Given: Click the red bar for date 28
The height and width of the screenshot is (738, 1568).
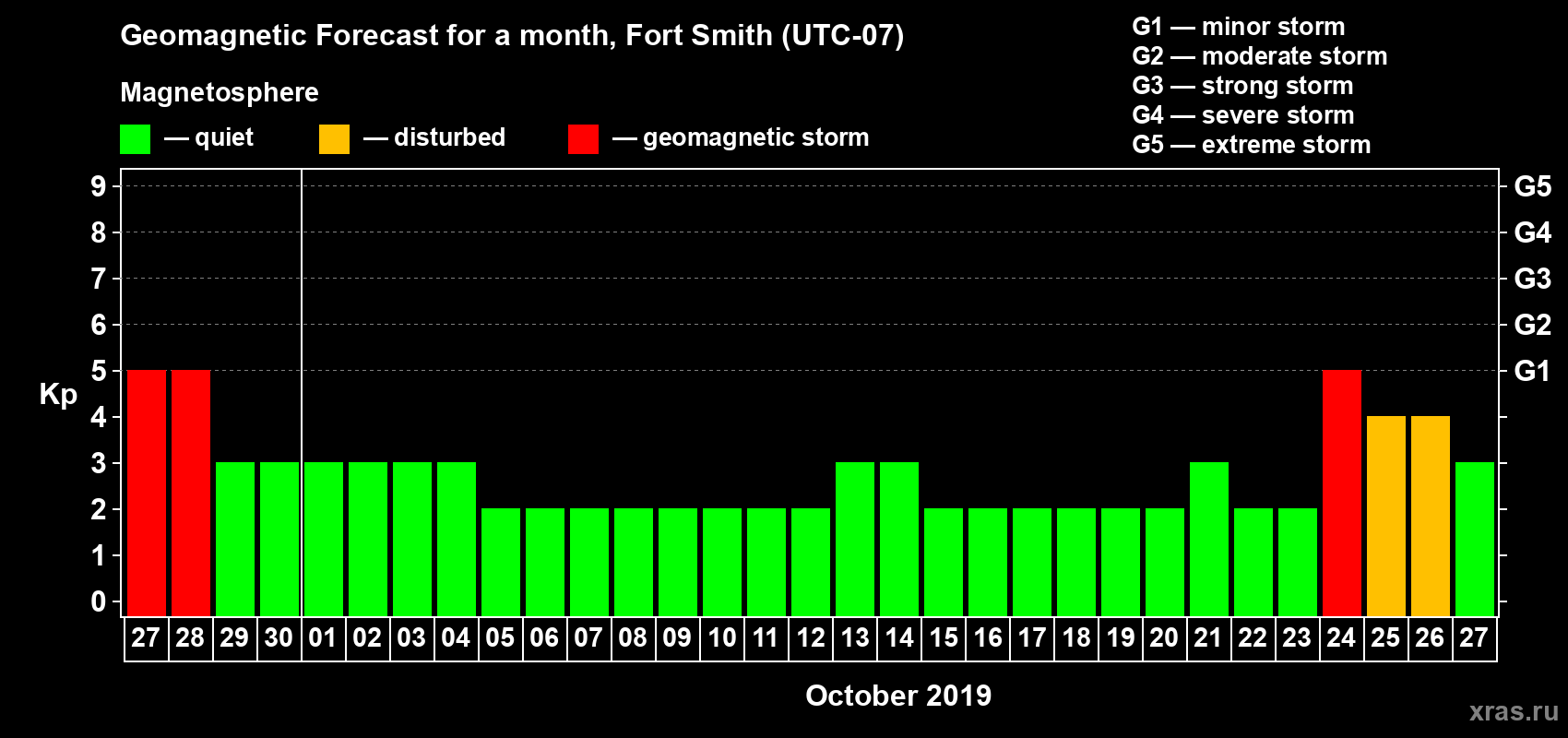Looking at the screenshot, I should coord(191,493).
